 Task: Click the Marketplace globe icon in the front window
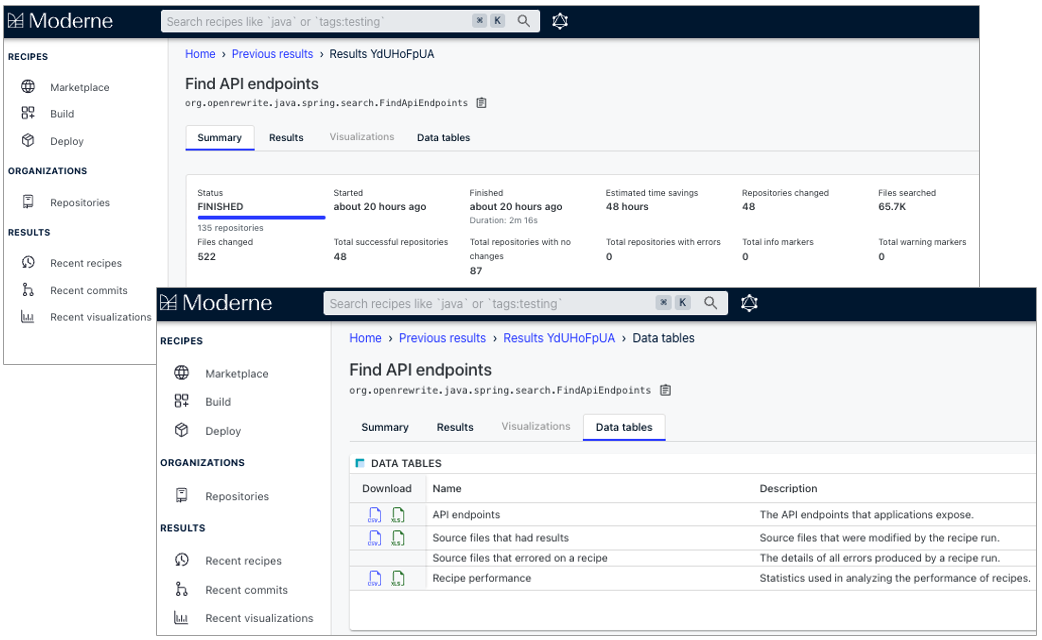click(181, 373)
